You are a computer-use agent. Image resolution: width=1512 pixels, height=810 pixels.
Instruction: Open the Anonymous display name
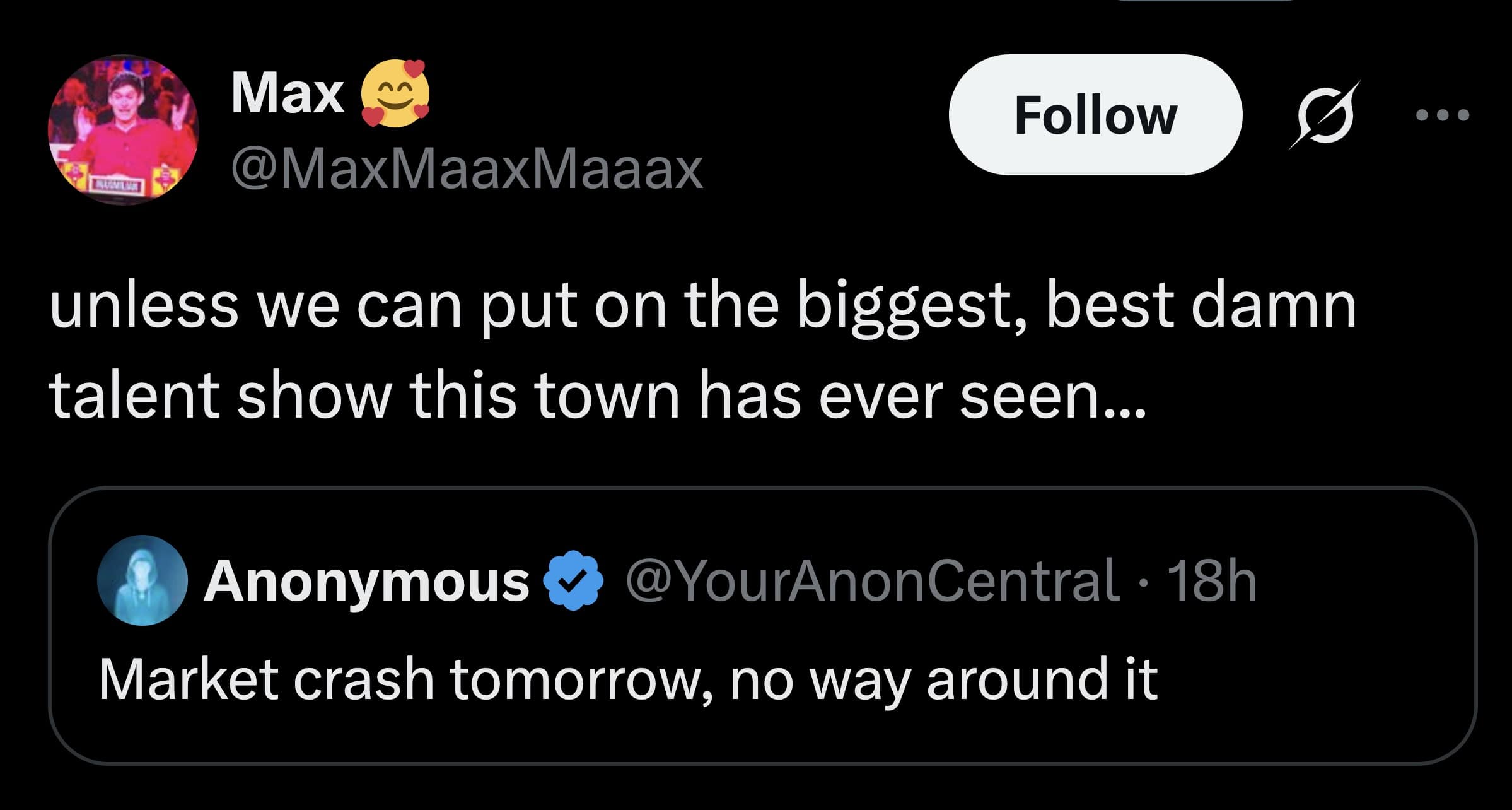pyautogui.click(x=366, y=582)
